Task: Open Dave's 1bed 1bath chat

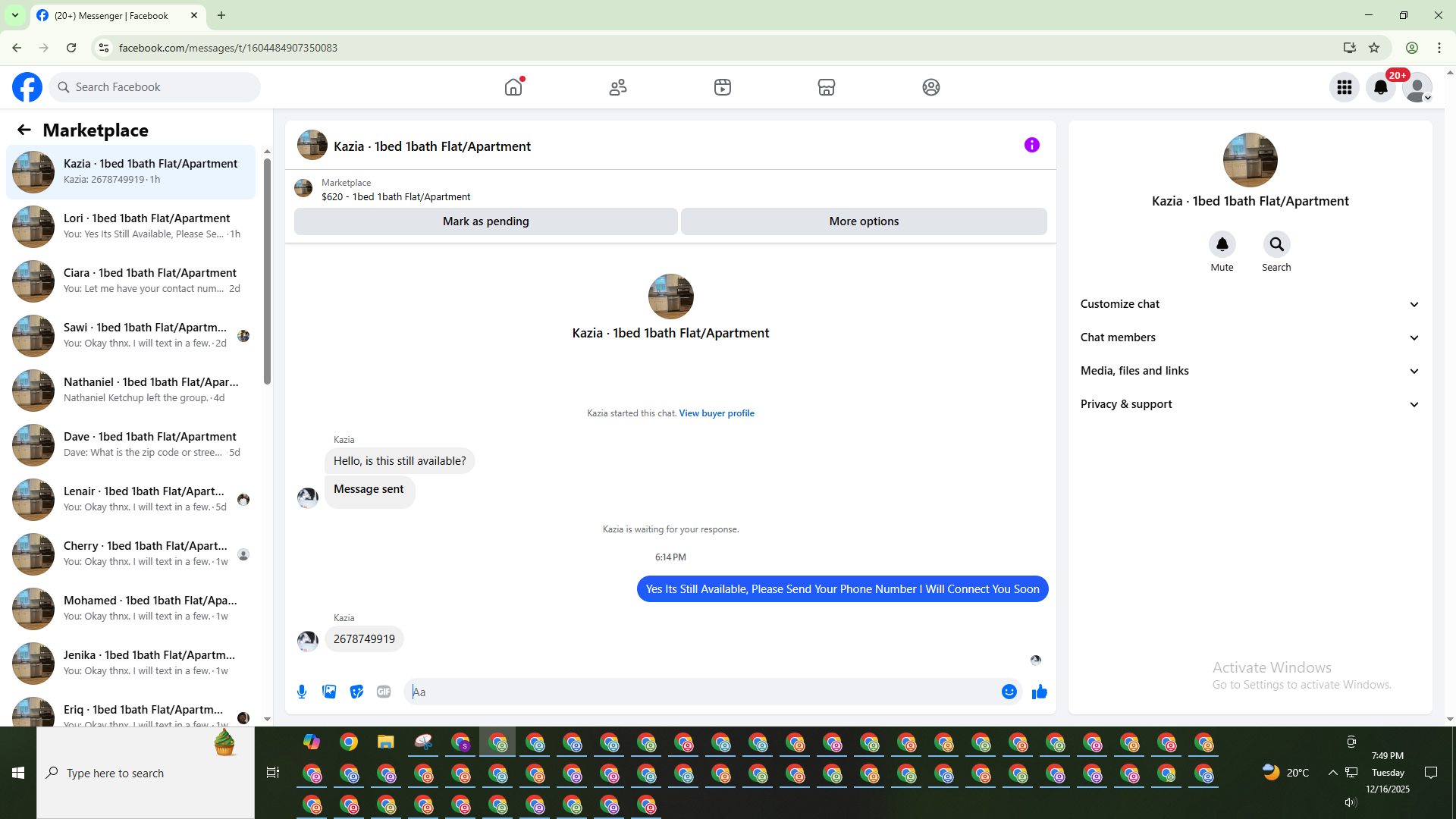Action: point(130,444)
